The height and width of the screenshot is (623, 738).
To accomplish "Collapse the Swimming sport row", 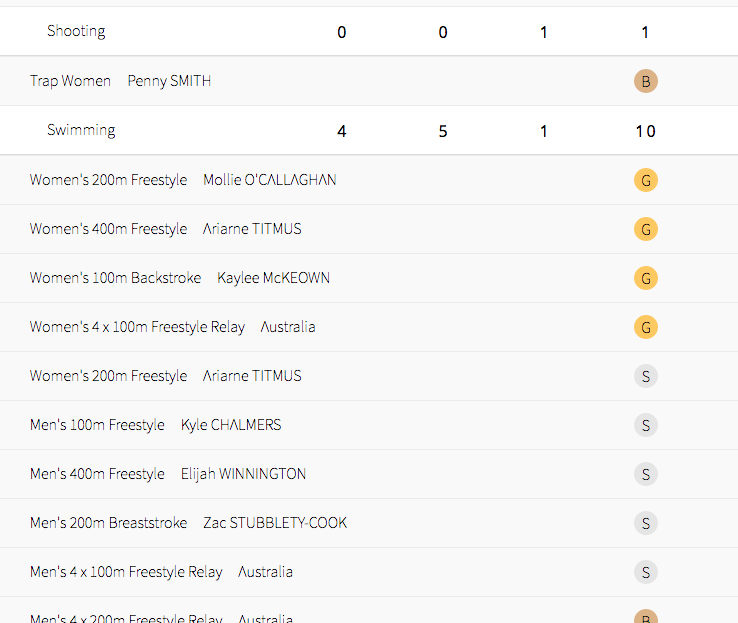I will tap(81, 130).
